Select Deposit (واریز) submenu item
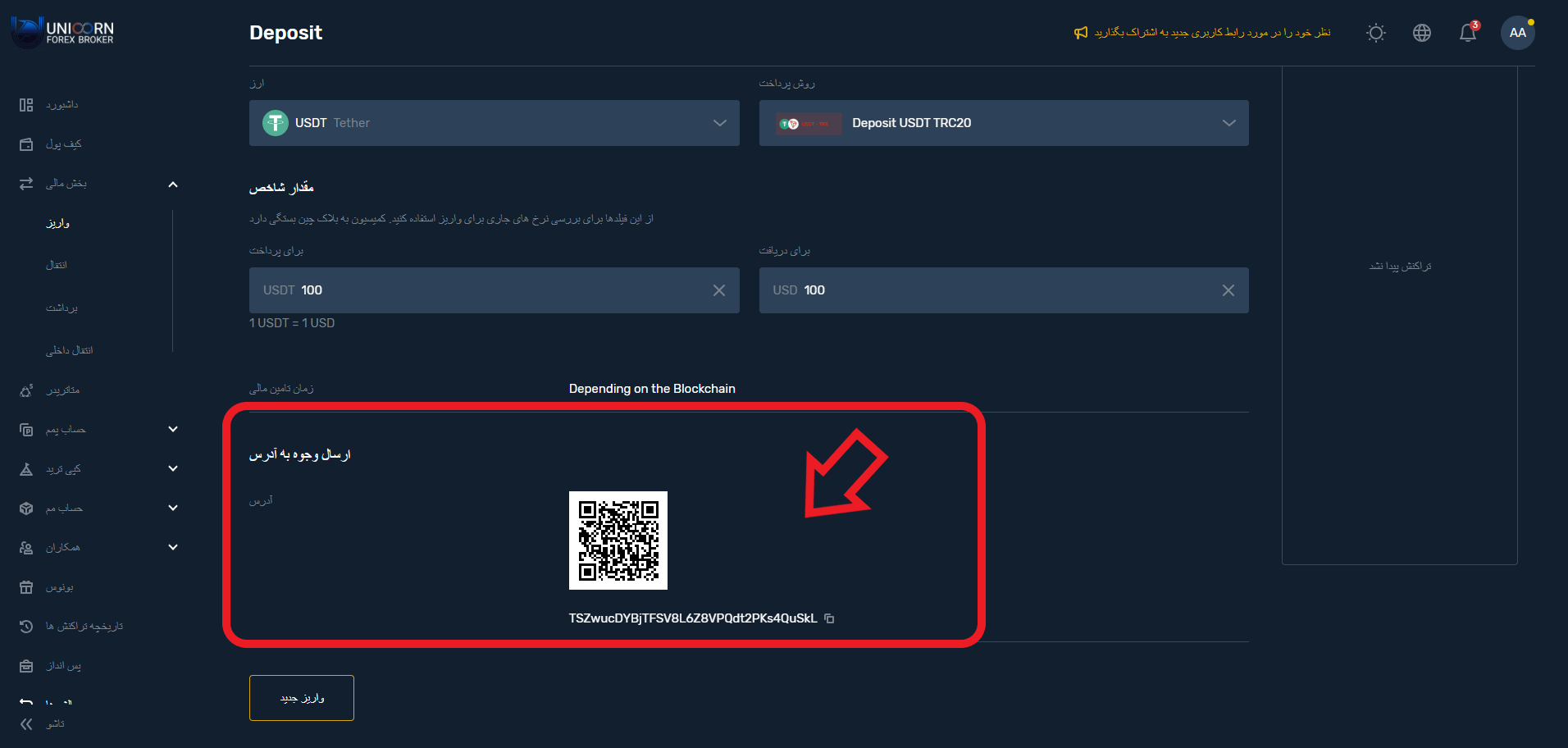 point(58,223)
